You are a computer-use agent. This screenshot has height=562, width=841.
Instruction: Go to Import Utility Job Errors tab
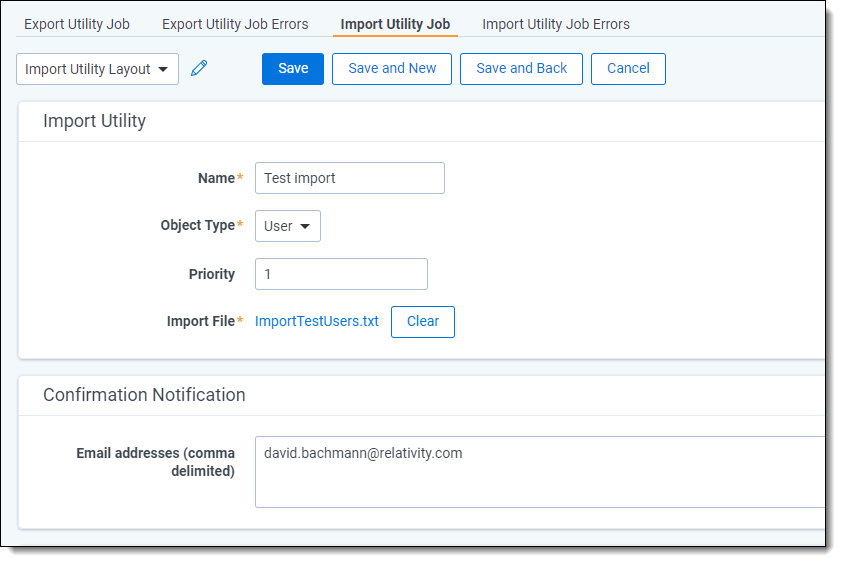click(x=556, y=24)
